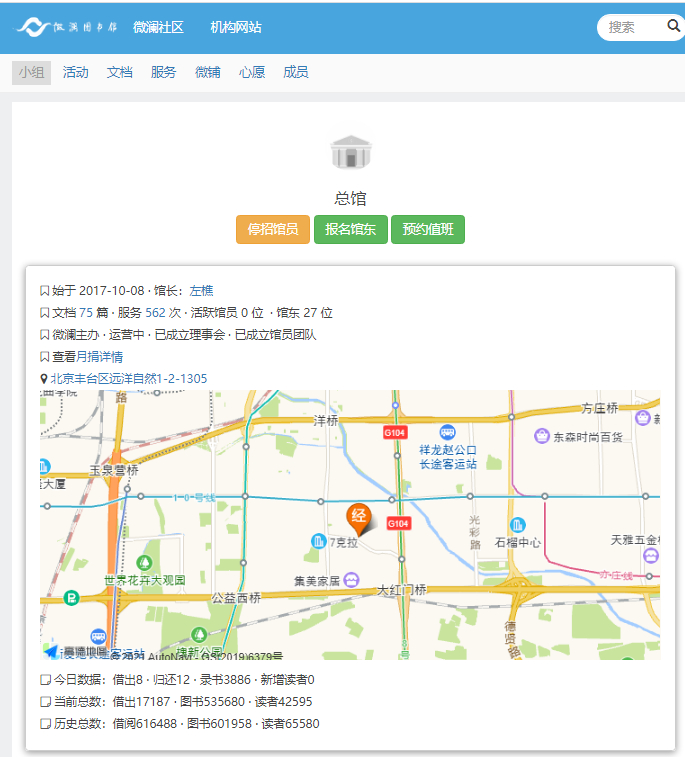
Task: Click the 世界花卉大观园 park icon
Action: [146, 562]
